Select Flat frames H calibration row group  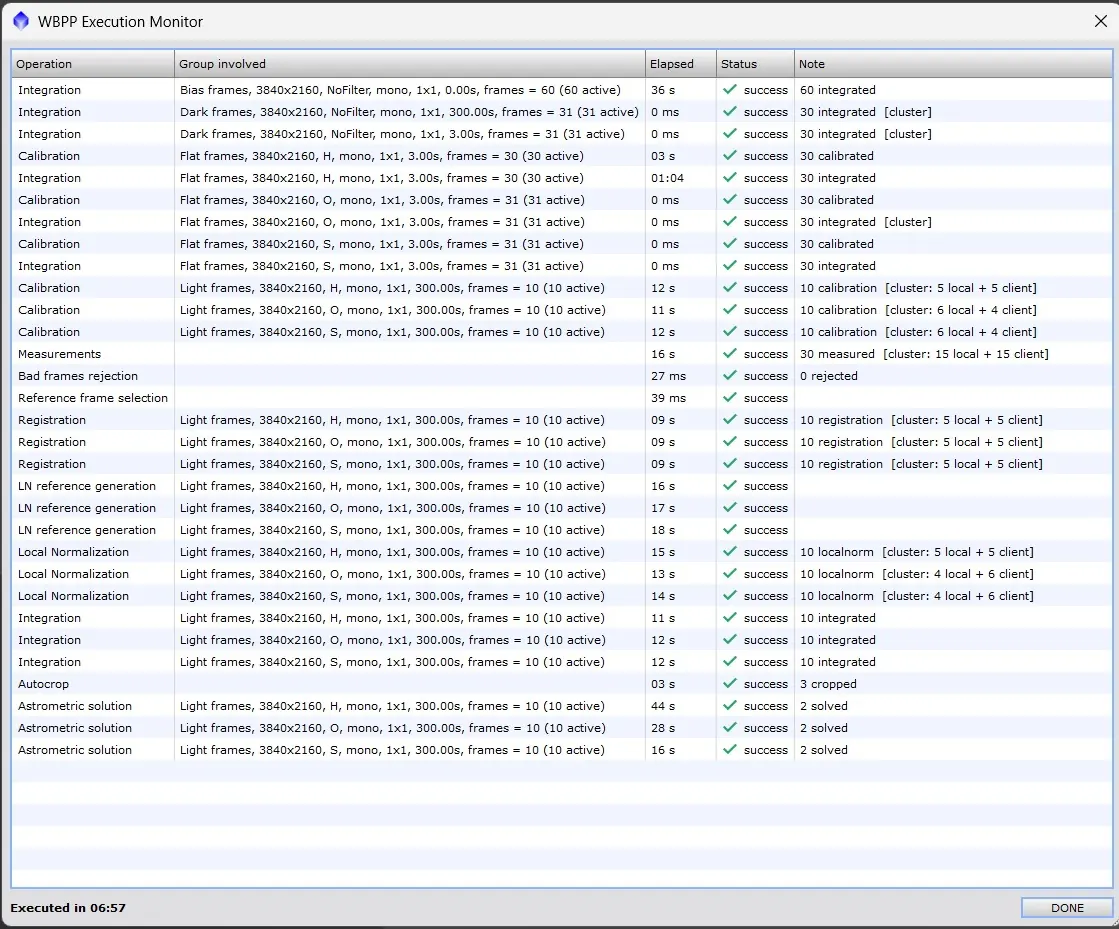382,156
